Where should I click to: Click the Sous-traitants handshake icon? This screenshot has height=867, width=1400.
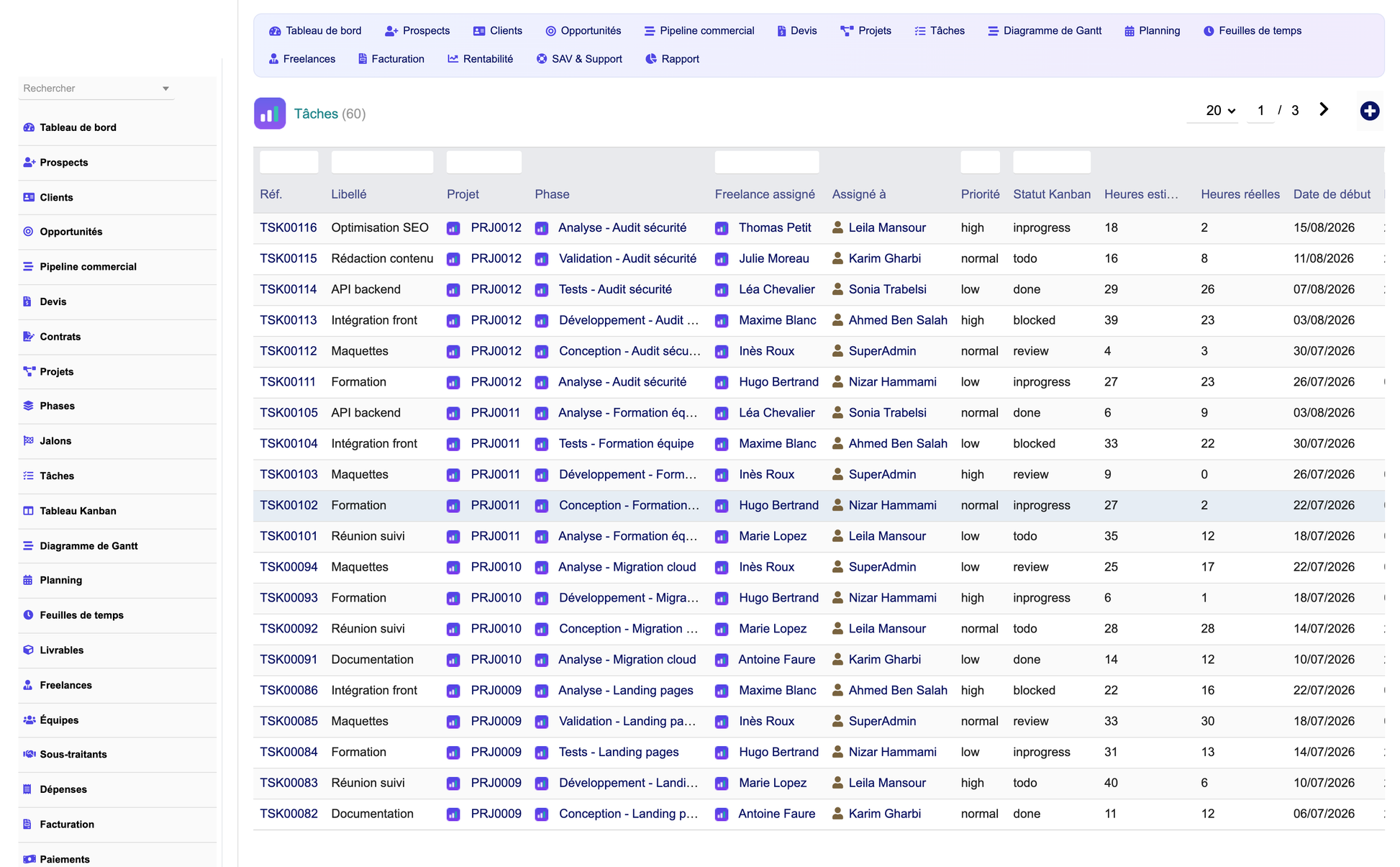[x=29, y=754]
